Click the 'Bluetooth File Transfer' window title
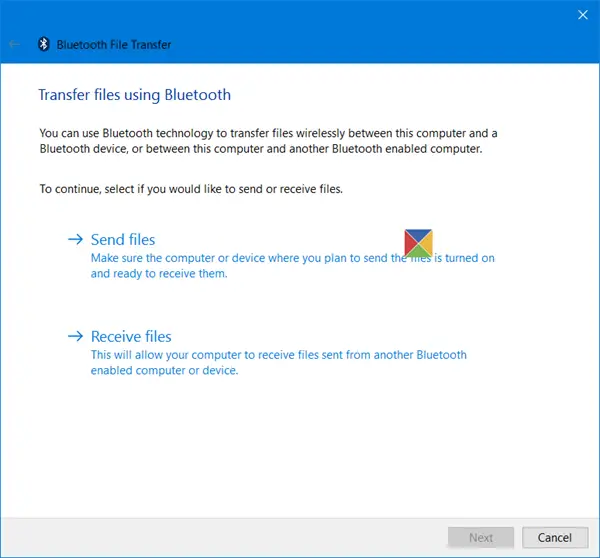Viewport: 600px width, 558px height. [x=114, y=45]
